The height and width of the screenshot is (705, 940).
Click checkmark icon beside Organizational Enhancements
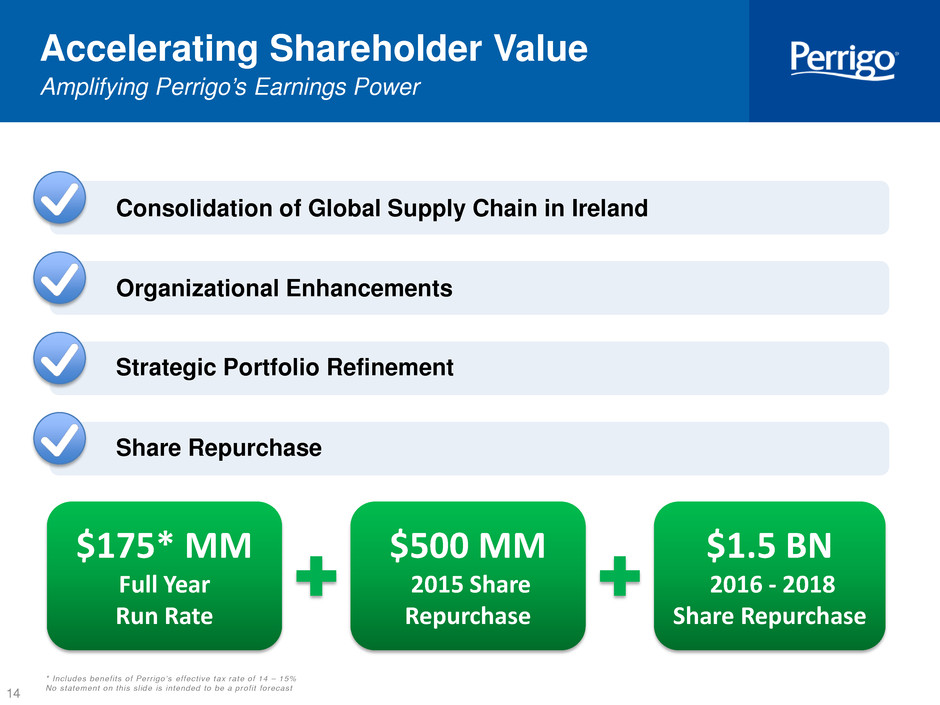[59, 278]
